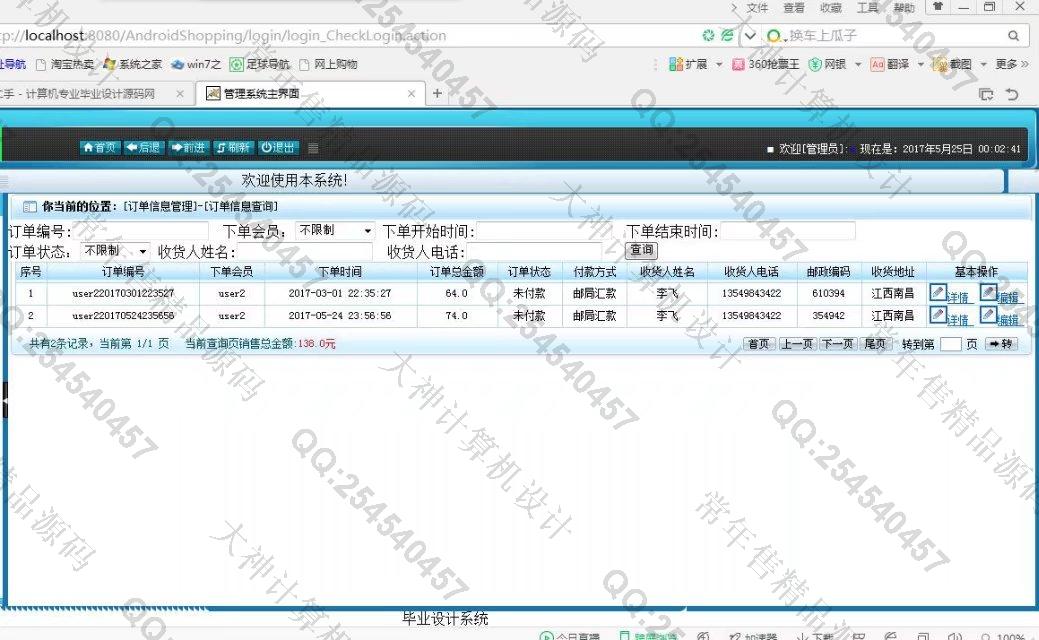Click the 后退 back toolbar button

144,148
